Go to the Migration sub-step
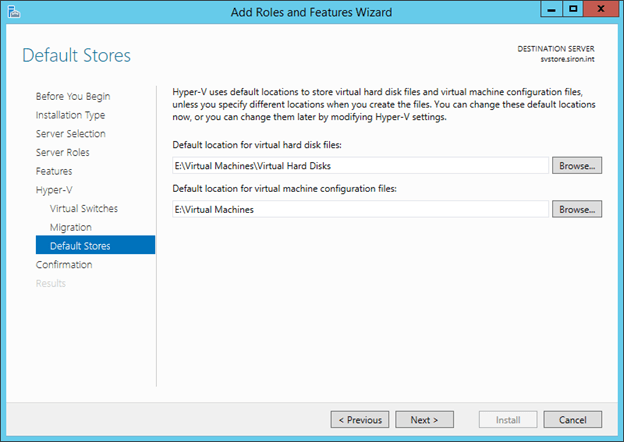 (71, 227)
